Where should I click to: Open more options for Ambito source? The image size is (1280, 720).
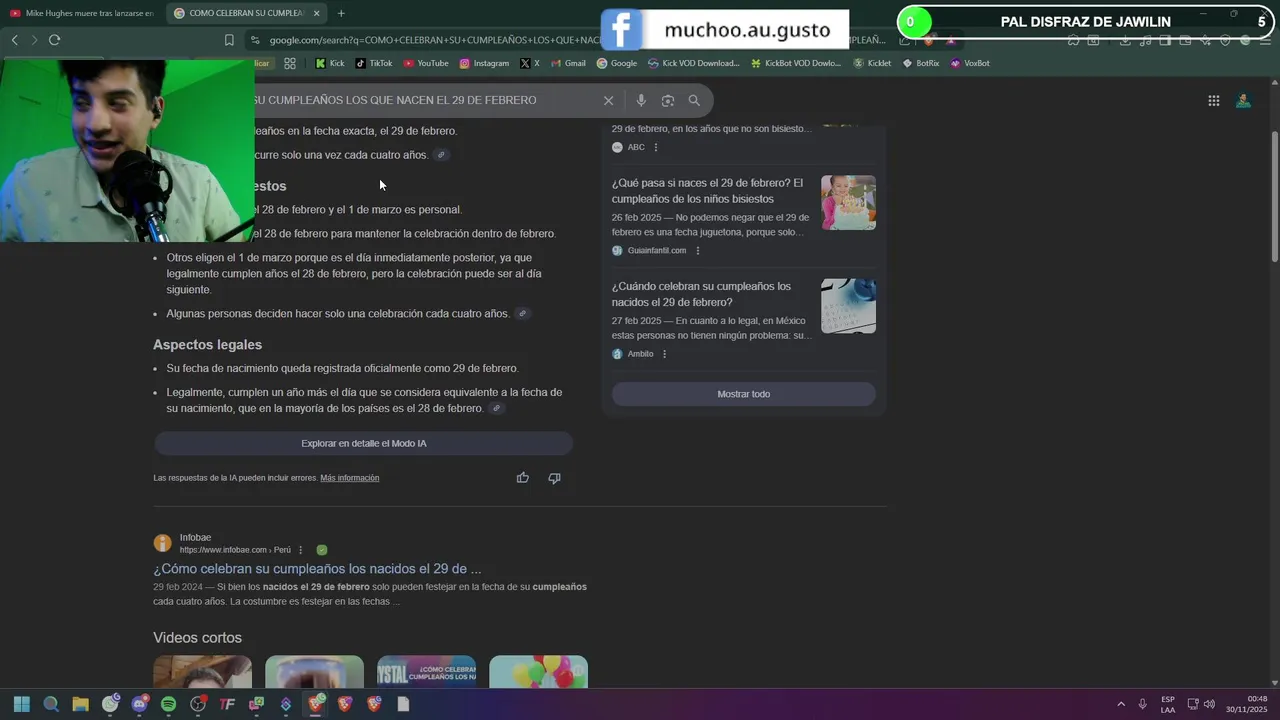tap(664, 354)
